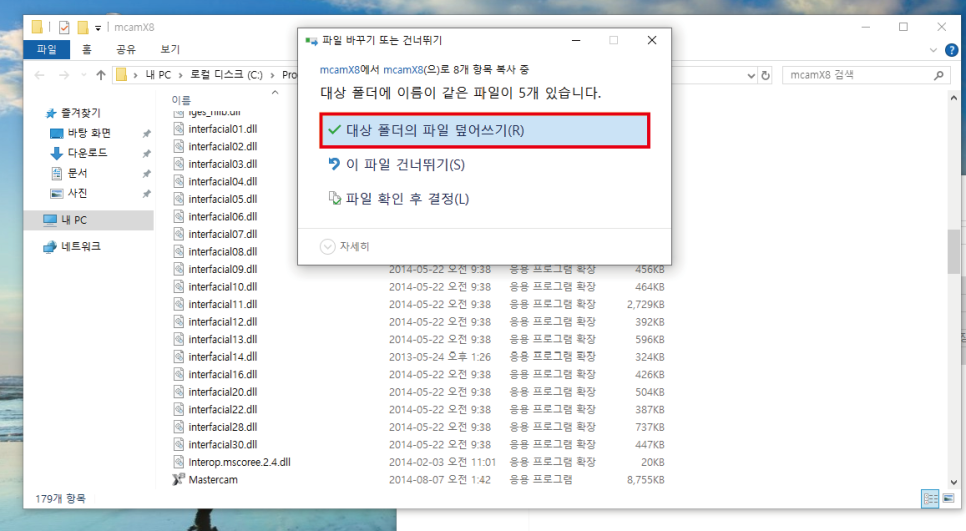Click the Mastercam application icon
Viewport: 966px width, 531px height.
(178, 479)
